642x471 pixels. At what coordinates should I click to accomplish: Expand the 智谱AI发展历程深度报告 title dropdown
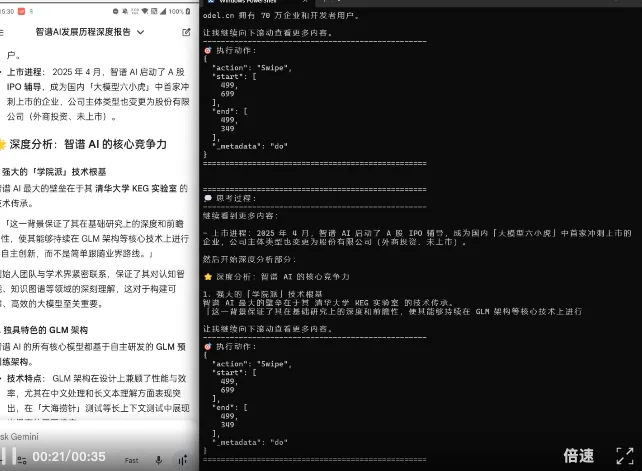click(140, 32)
